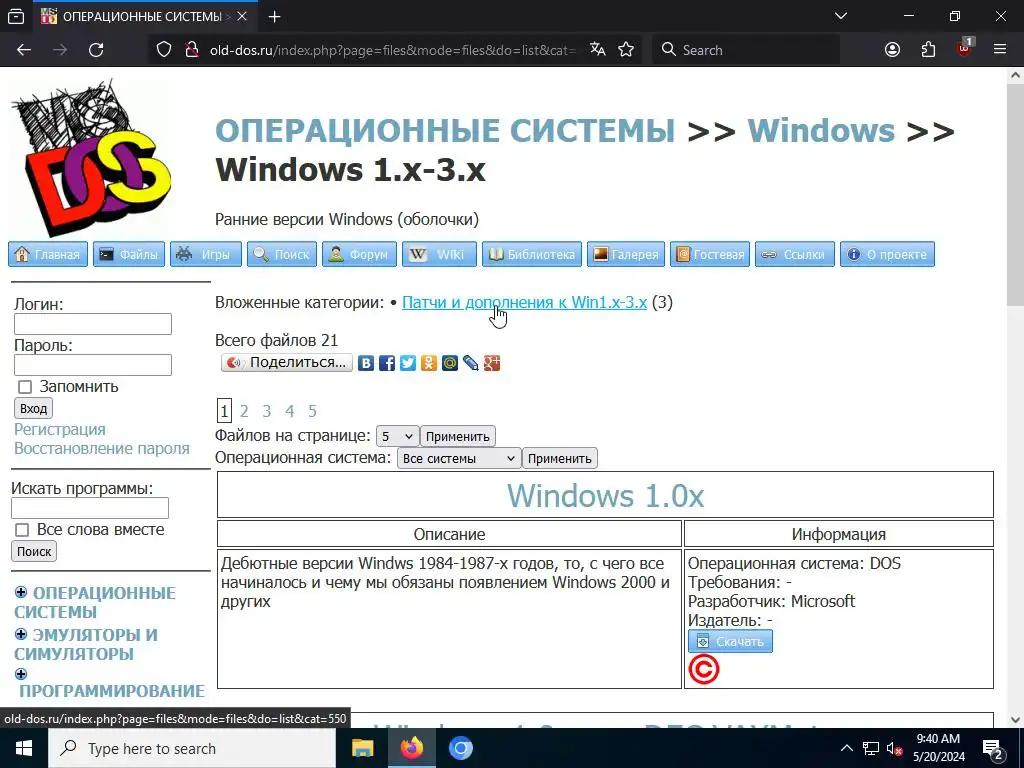This screenshot has height=768, width=1024.
Task: Open Wiki menu item
Action: click(x=440, y=254)
